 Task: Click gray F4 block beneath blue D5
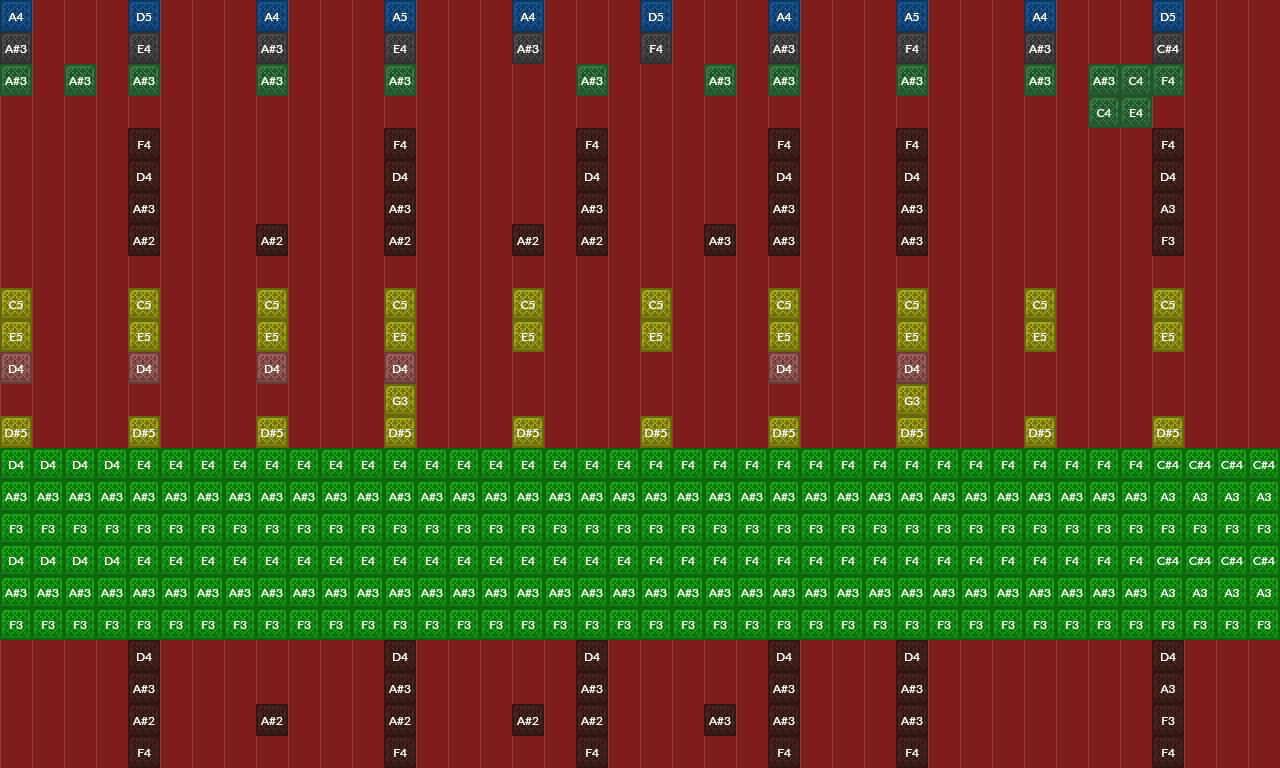[x=656, y=49]
